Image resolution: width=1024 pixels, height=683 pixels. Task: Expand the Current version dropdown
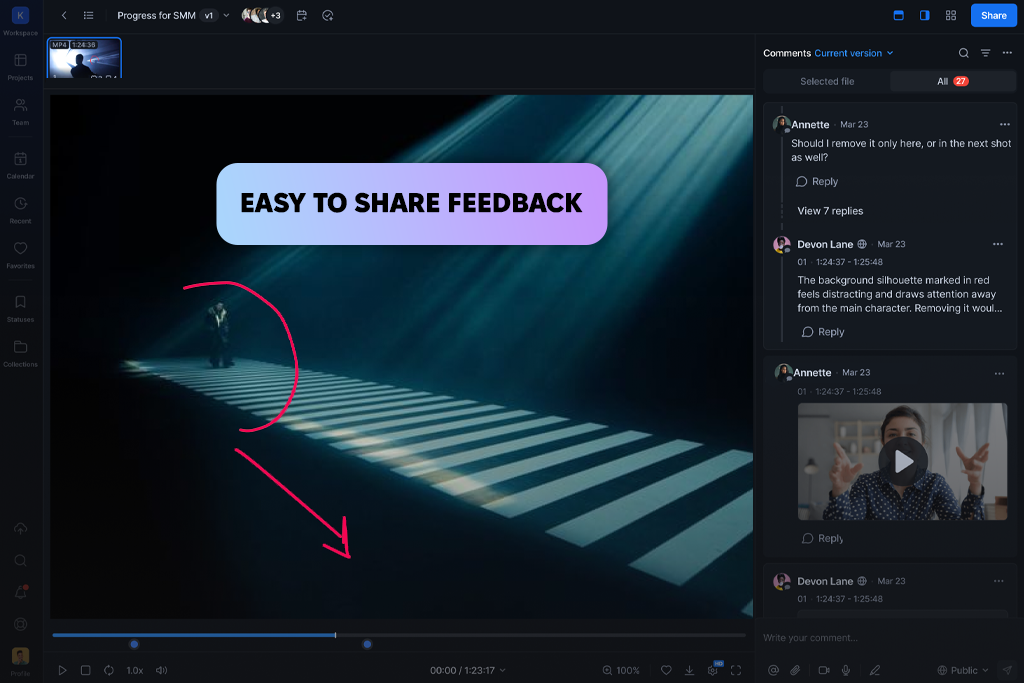tap(854, 54)
